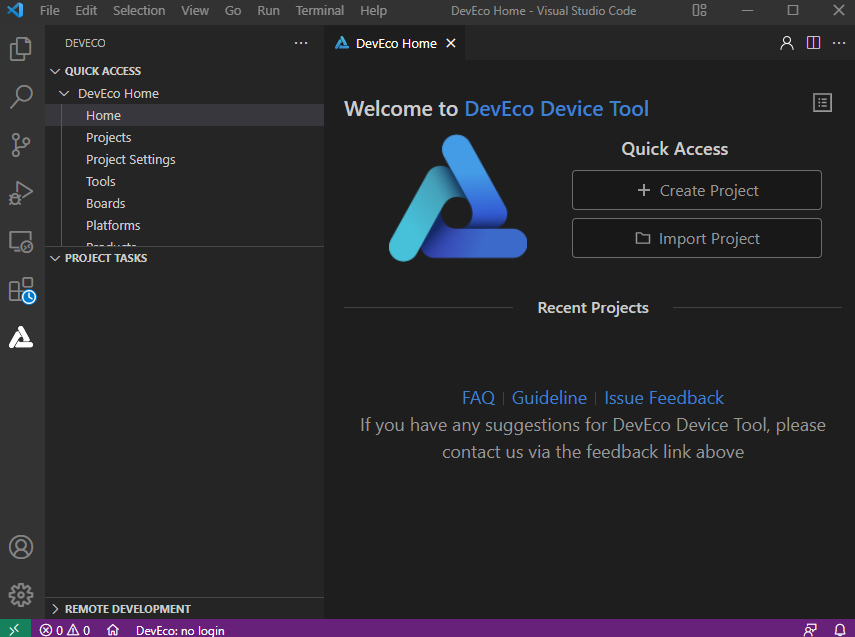855x637 pixels.
Task: Select the DevEco Device Tool activity icon
Action: (x=21, y=337)
